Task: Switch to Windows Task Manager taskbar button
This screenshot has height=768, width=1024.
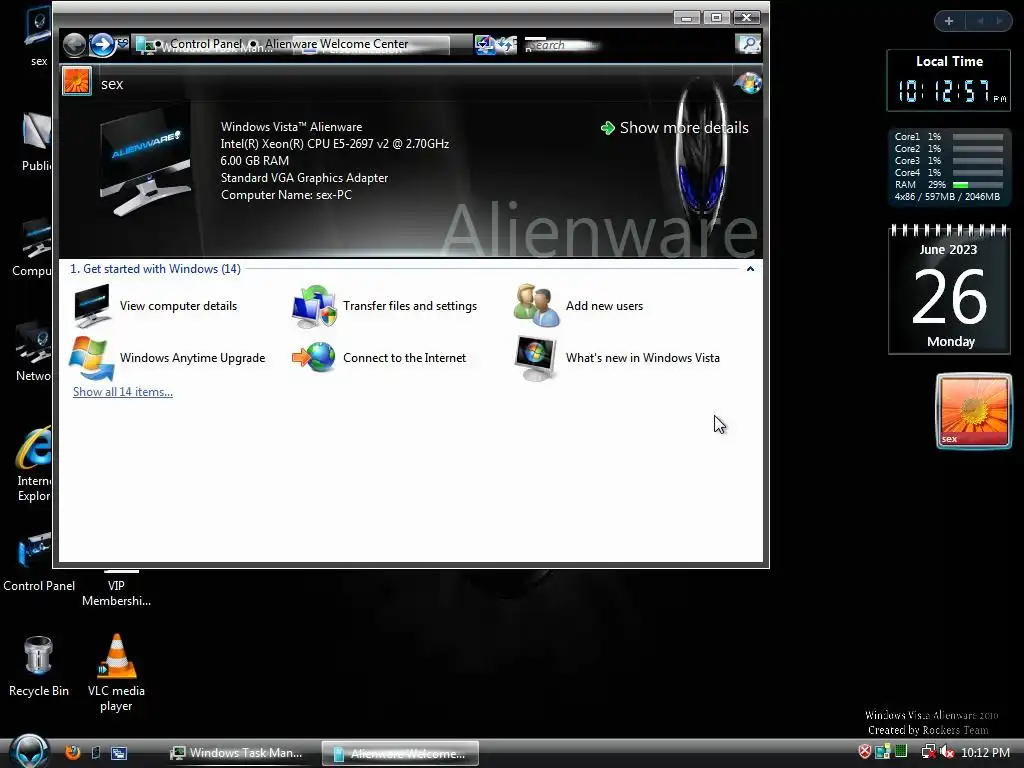Action: pyautogui.click(x=236, y=753)
